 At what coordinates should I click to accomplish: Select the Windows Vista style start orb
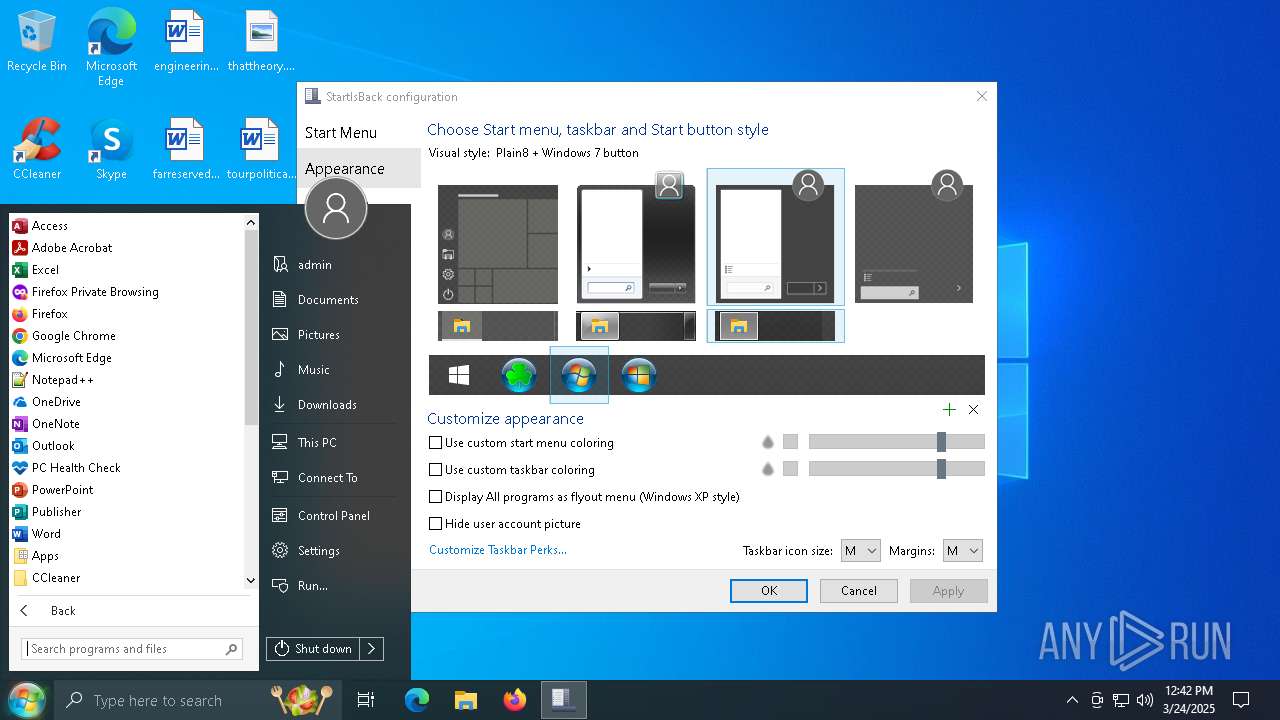(639, 375)
